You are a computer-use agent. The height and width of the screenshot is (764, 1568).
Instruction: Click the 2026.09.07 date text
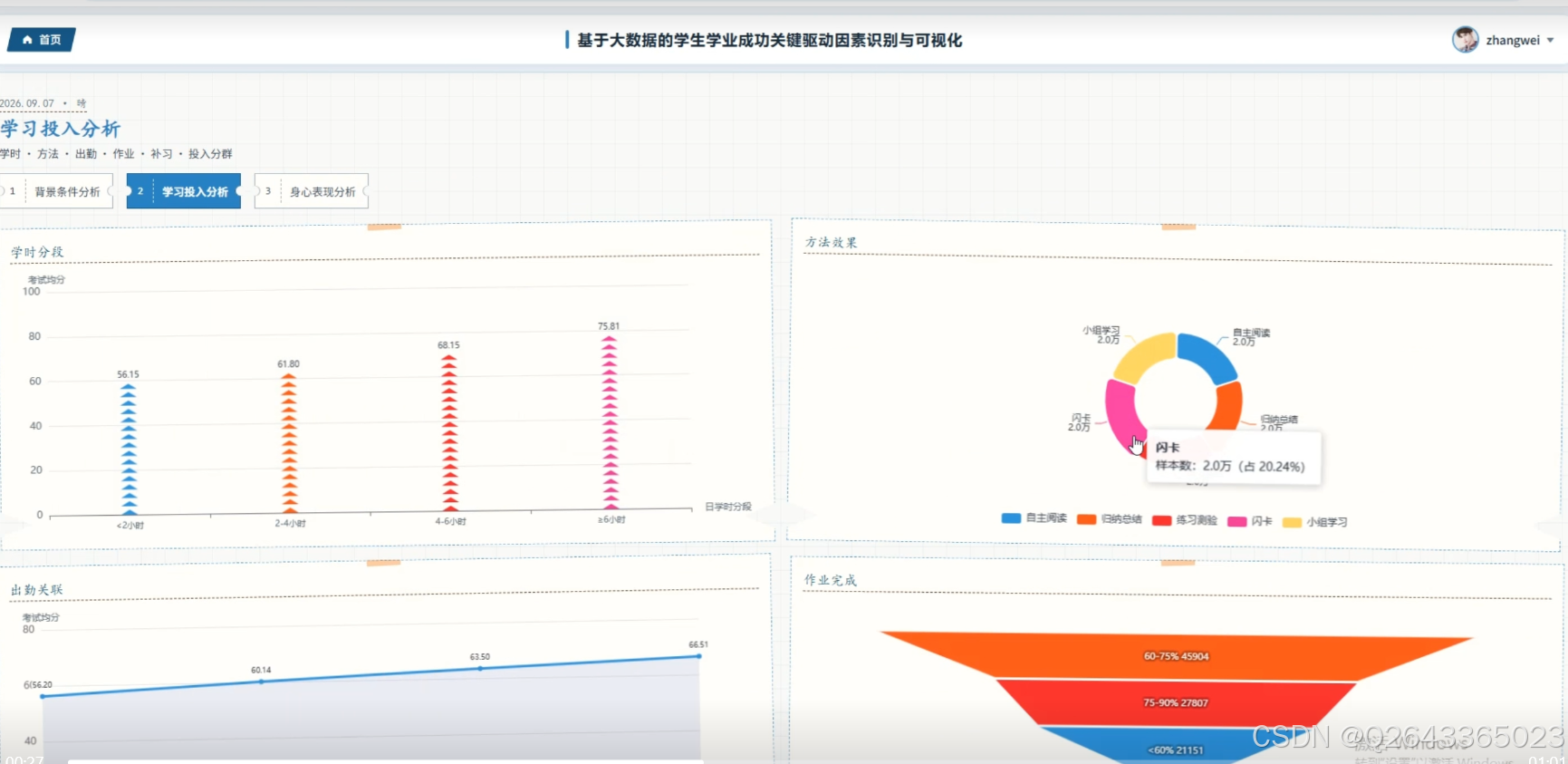(27, 103)
